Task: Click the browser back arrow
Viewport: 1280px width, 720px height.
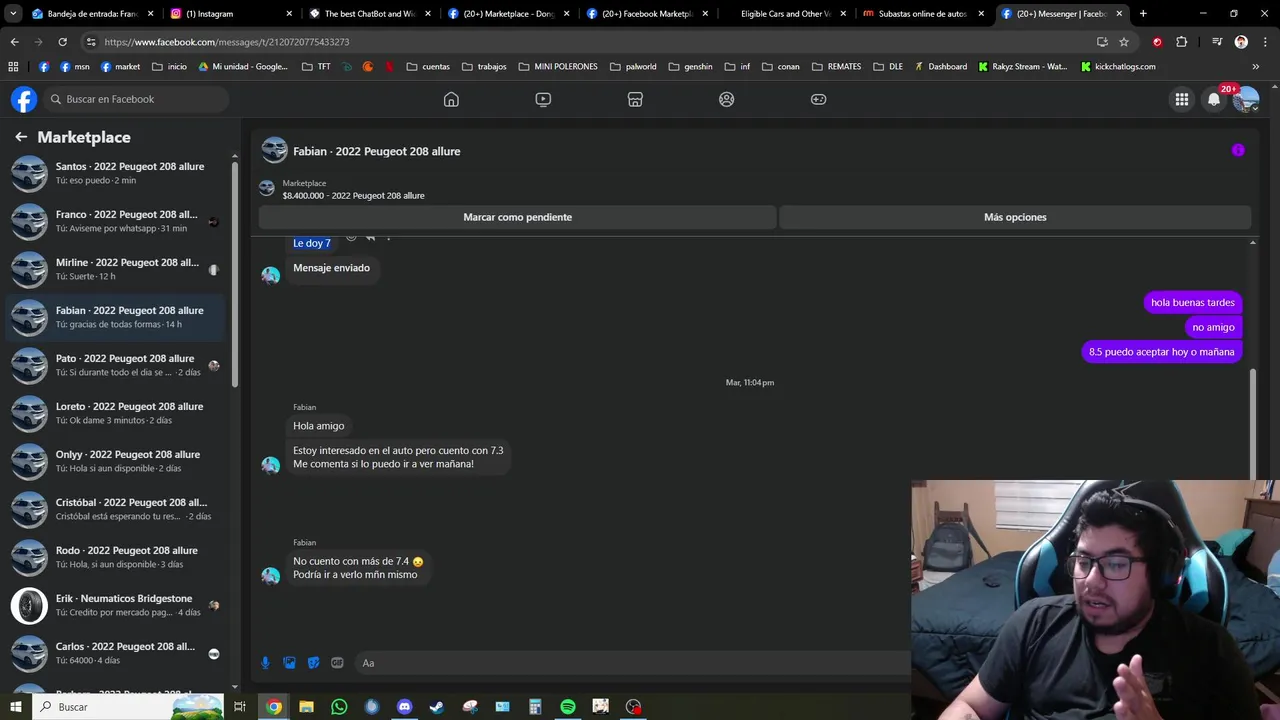Action: [x=14, y=42]
